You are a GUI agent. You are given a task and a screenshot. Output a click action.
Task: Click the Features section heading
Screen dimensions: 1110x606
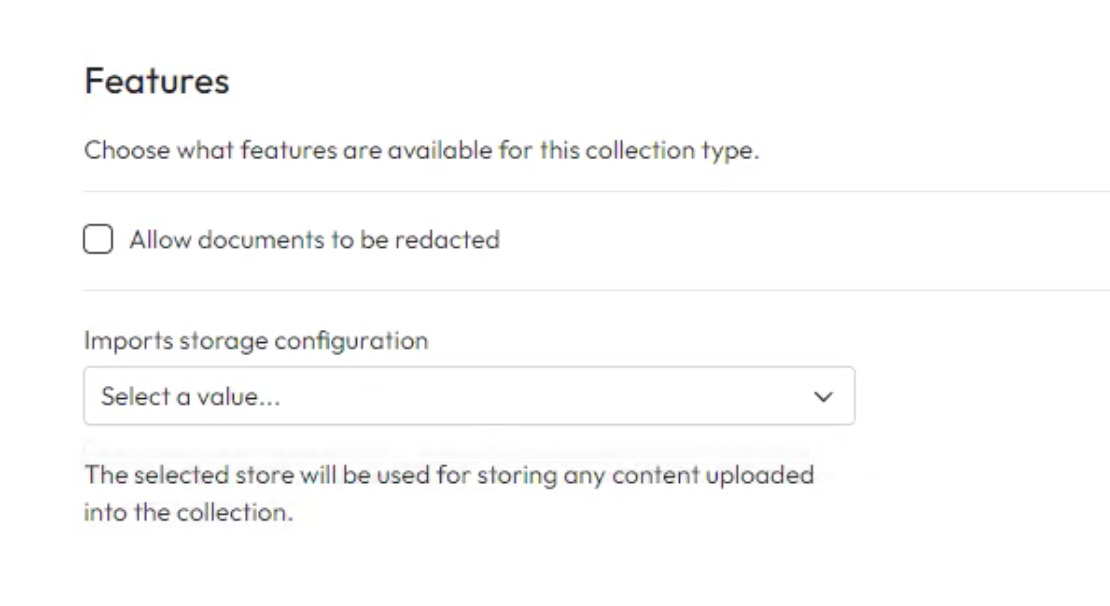point(157,81)
